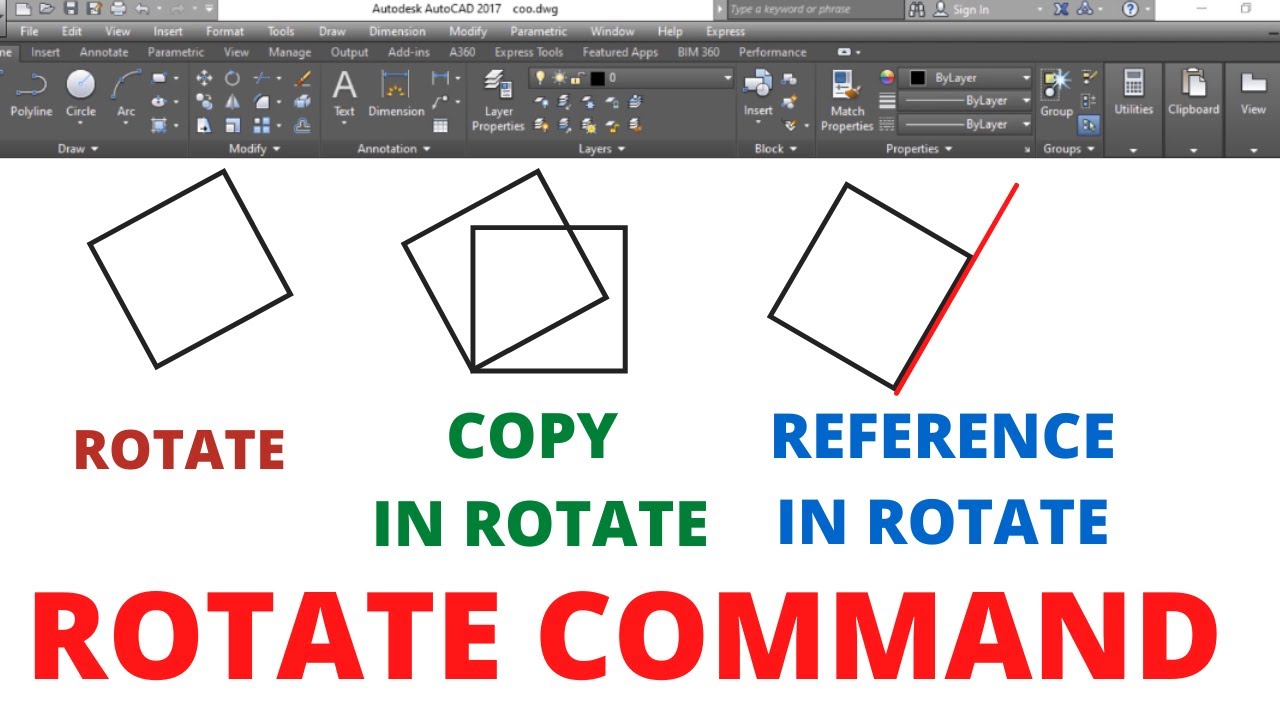Select the Polyline tool

pos(31,94)
